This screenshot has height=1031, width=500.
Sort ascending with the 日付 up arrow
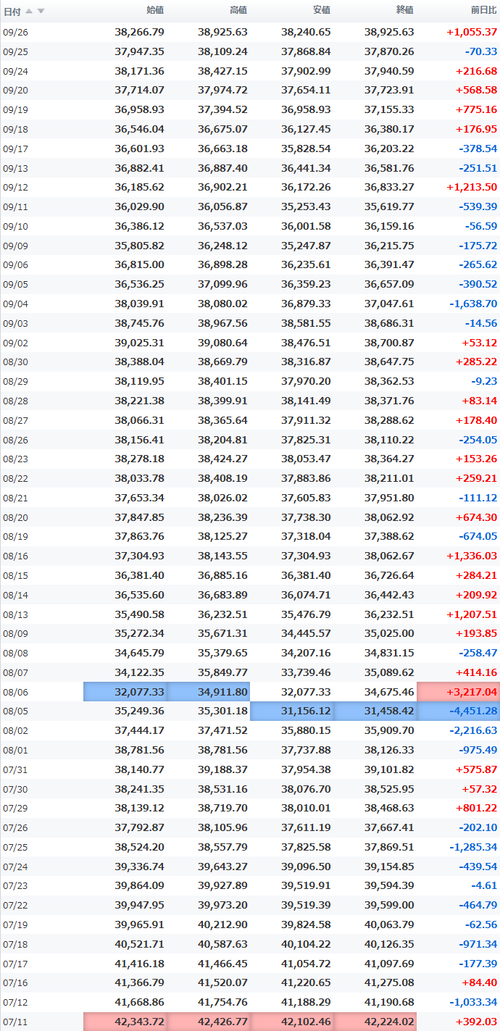point(29,11)
